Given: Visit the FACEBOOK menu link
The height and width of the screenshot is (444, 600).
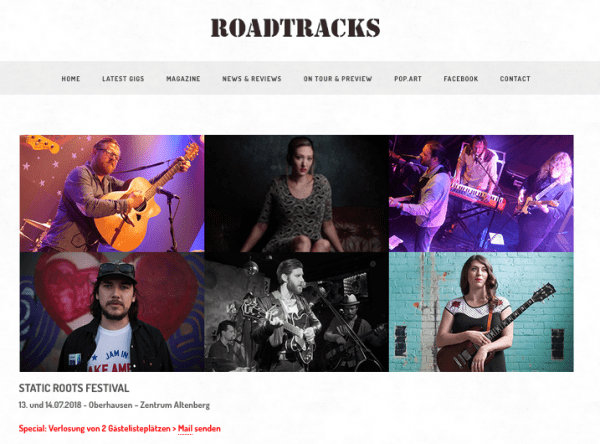Looking at the screenshot, I should [x=461, y=78].
